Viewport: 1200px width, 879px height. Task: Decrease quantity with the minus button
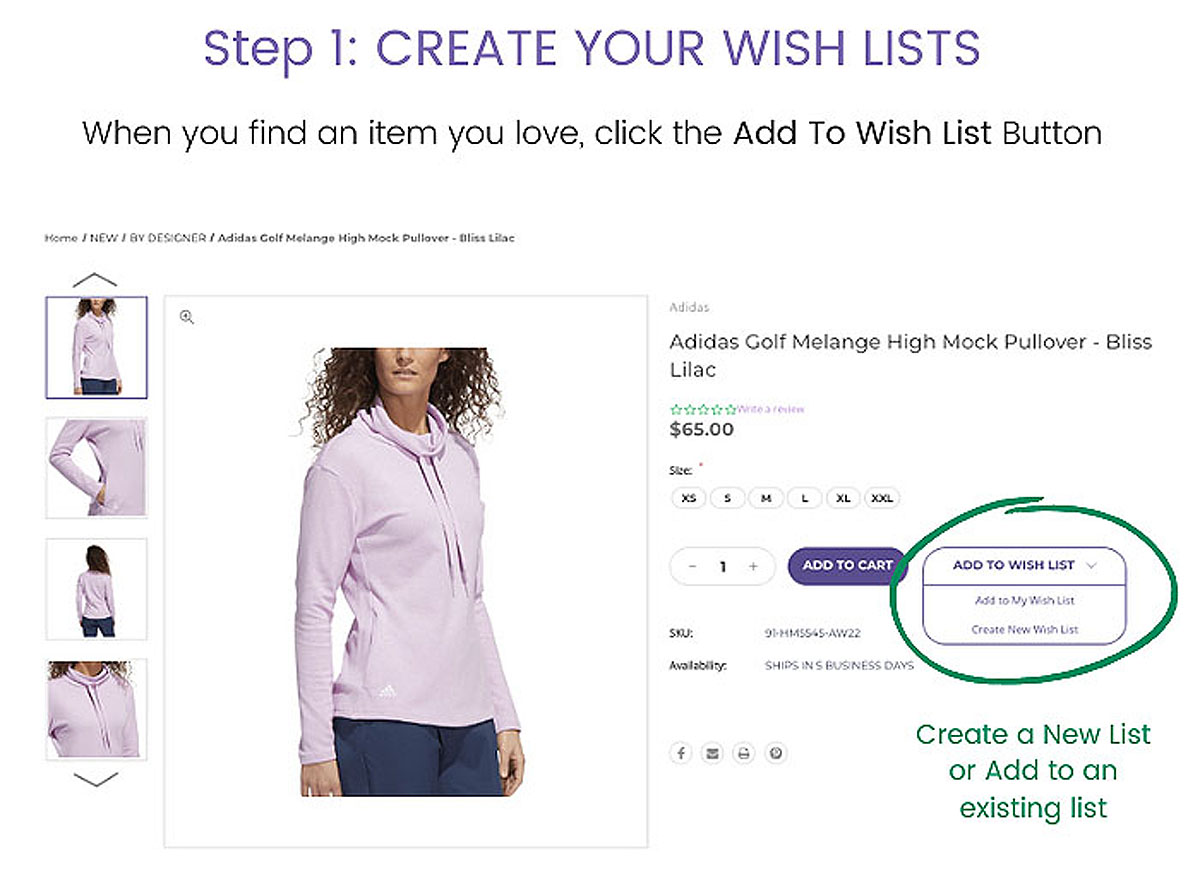click(x=692, y=566)
